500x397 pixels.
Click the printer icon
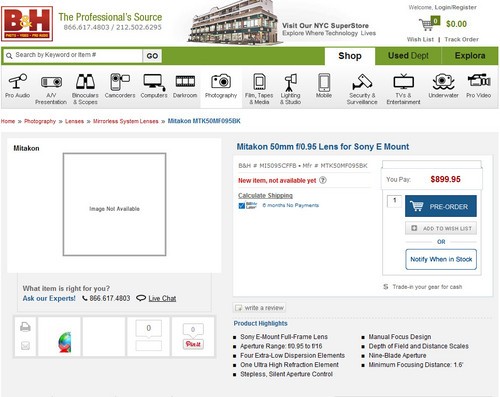click(25, 327)
